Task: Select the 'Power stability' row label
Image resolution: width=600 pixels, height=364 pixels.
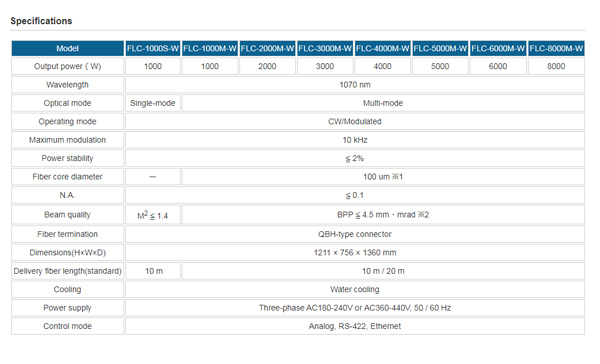Action: [67, 158]
